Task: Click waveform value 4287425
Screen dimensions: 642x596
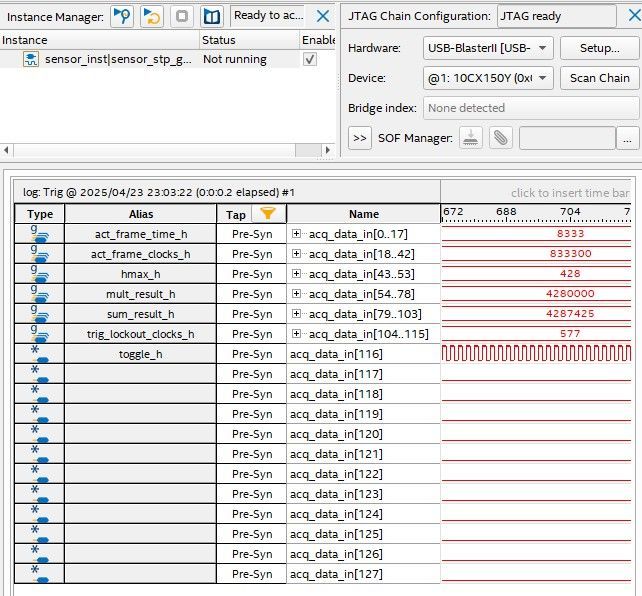Action: [570, 314]
